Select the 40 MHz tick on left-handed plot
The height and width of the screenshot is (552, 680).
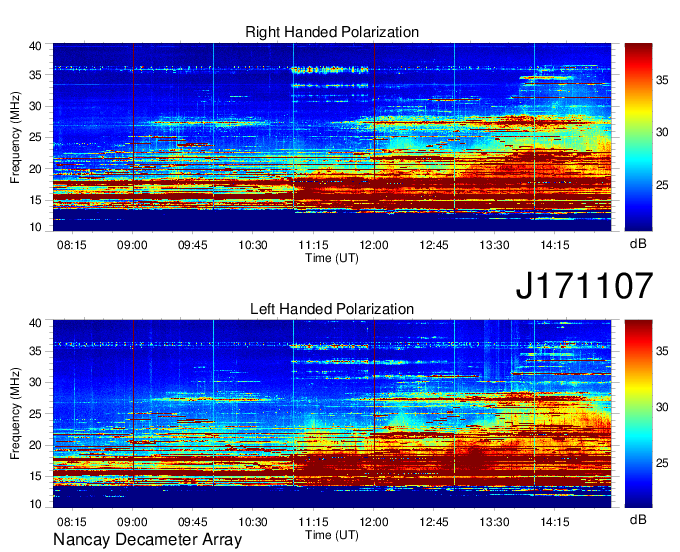pos(36,323)
